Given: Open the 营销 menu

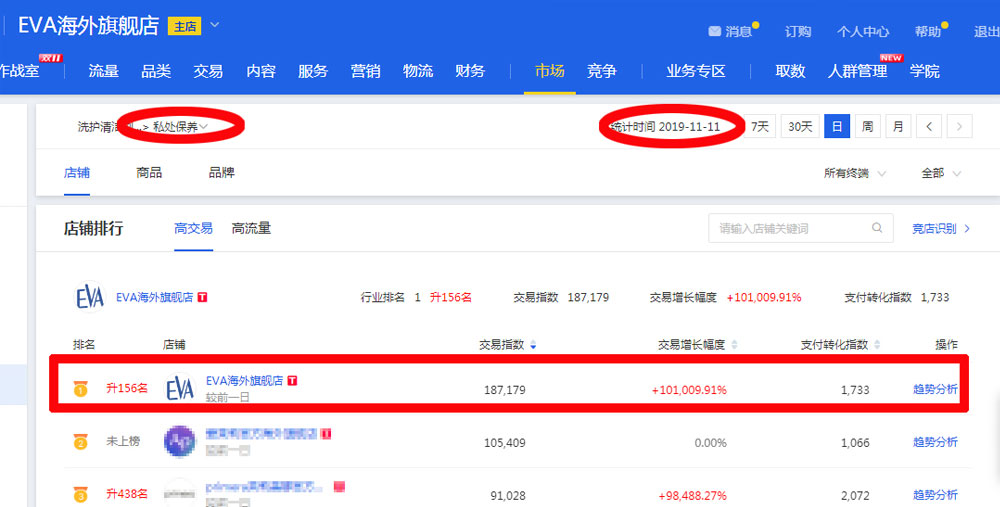Looking at the screenshot, I should point(365,71).
